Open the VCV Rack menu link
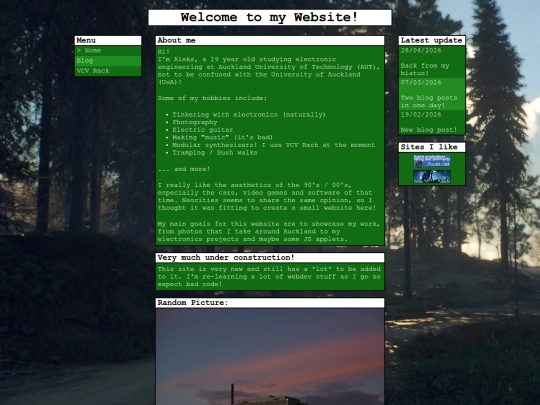Image resolution: width=540 pixels, height=405 pixels. tap(108, 71)
